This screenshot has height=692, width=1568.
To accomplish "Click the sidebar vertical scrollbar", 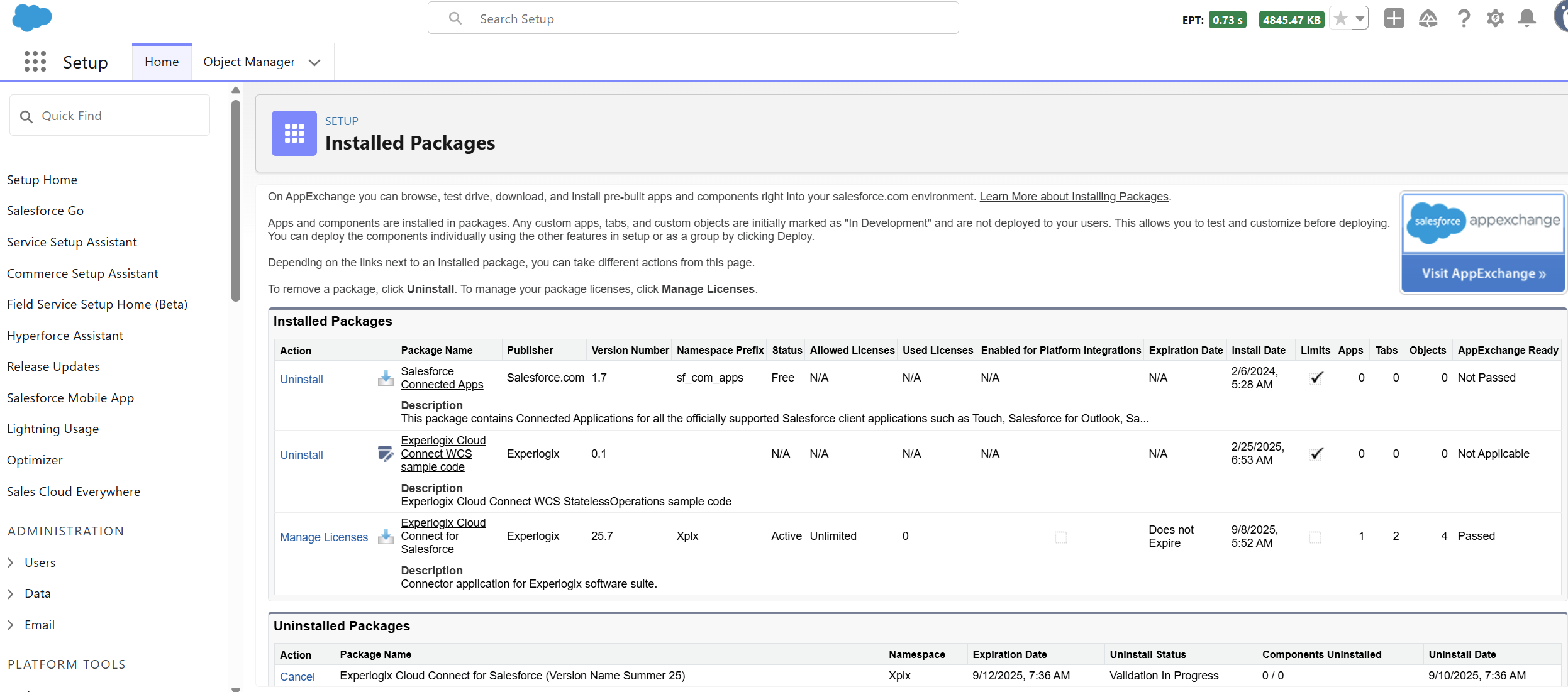I will (236, 201).
